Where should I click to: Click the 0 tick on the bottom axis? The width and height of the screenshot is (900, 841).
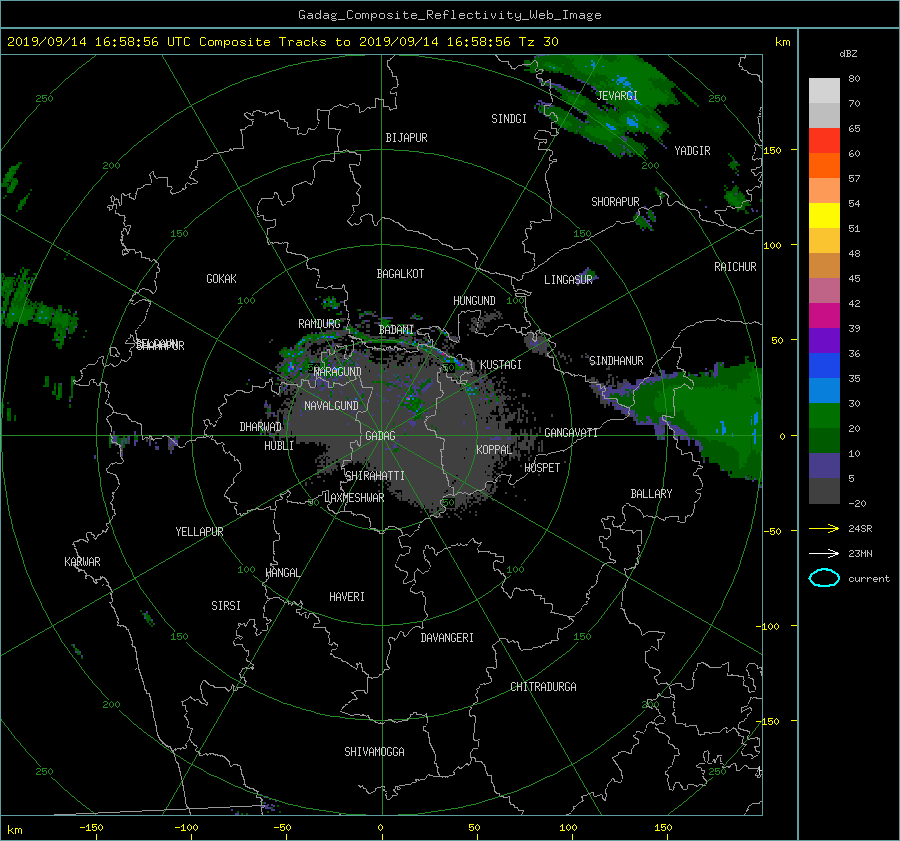(381, 828)
